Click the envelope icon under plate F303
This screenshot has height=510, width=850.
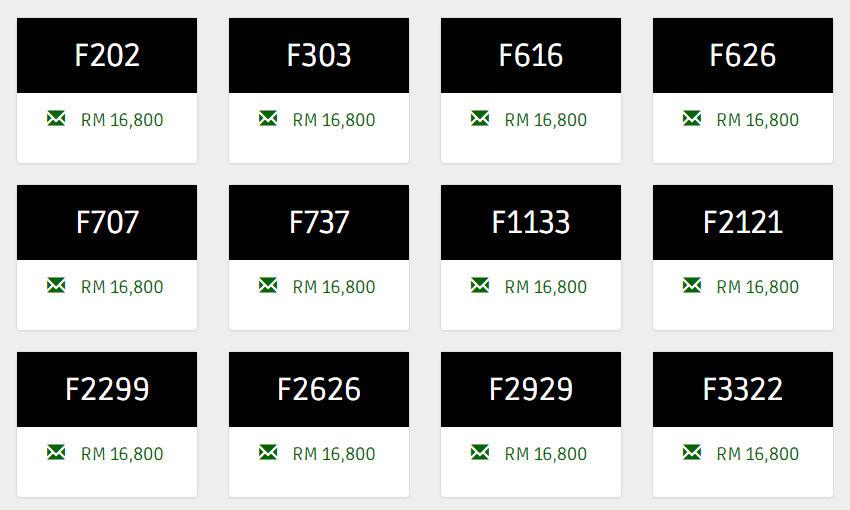pos(268,118)
